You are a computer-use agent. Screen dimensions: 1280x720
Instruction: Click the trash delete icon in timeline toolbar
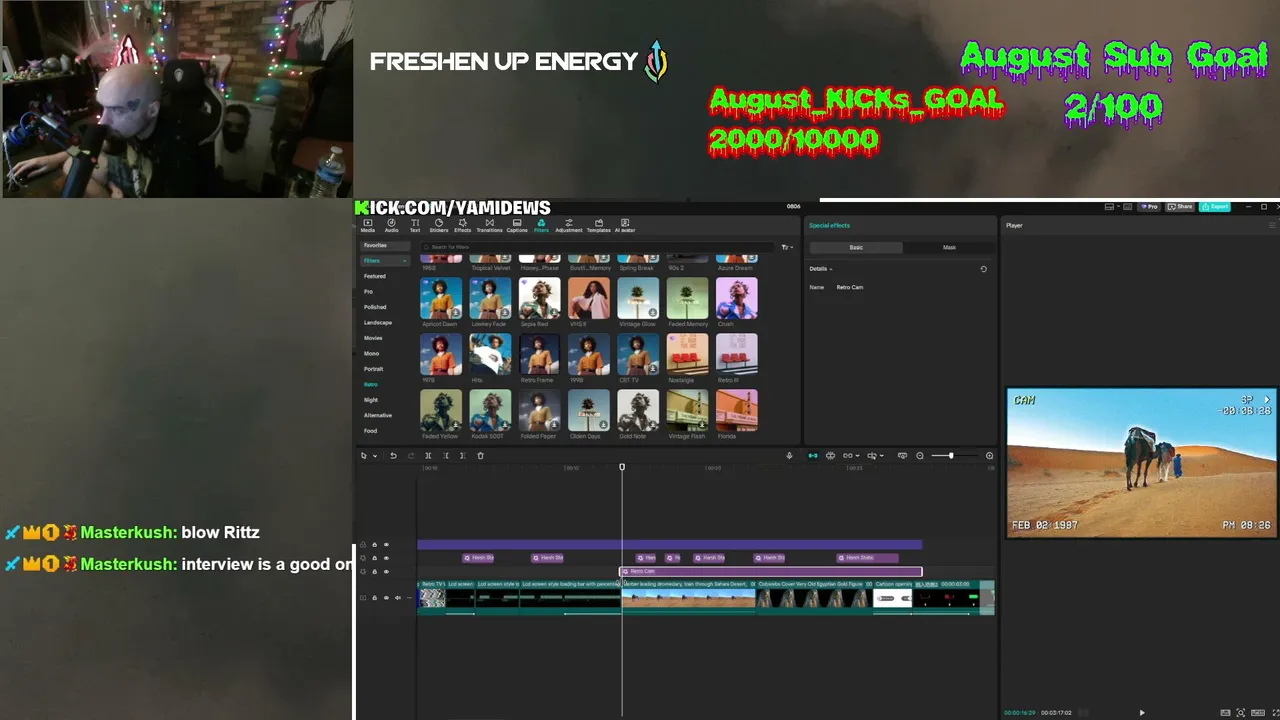[x=480, y=456]
